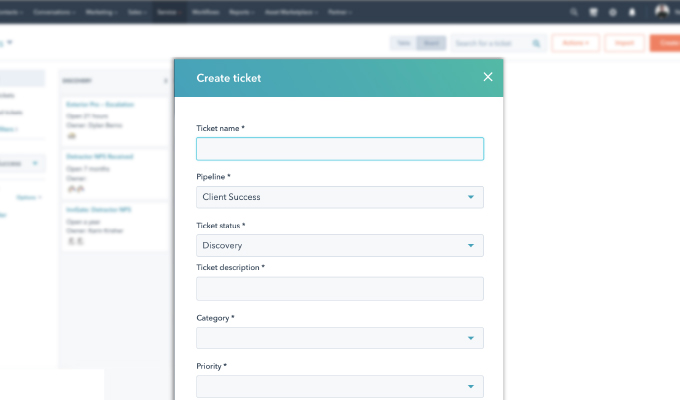Focus the Ticket description field
Image resolution: width=680 pixels, height=400 pixels.
[340, 289]
